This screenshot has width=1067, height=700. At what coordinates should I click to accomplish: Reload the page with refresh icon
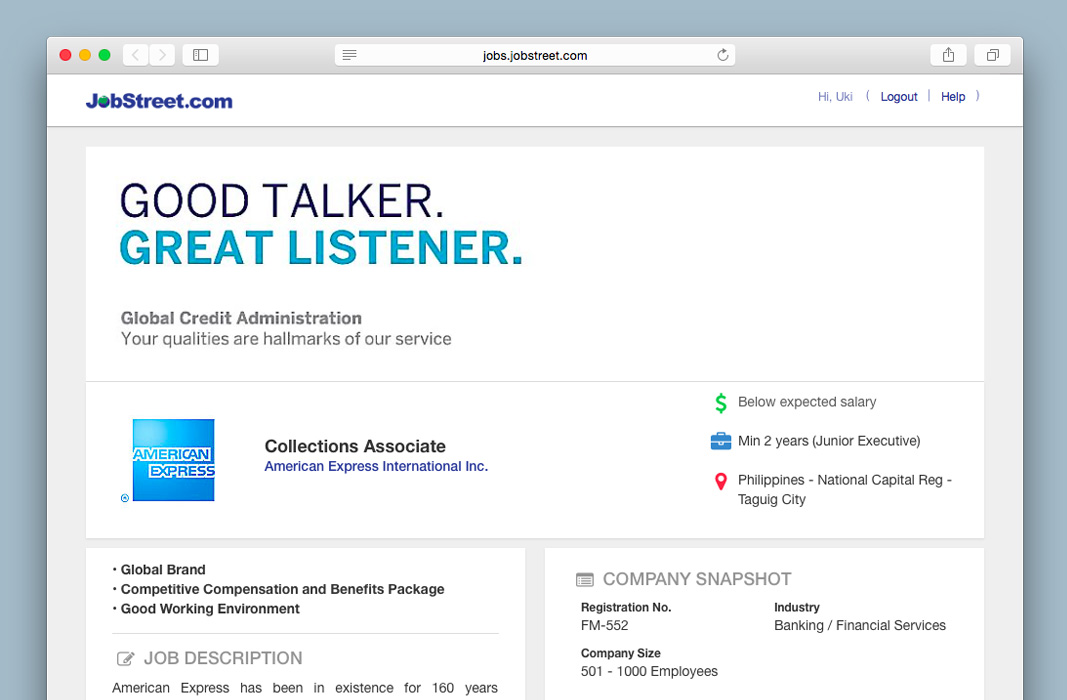click(x=723, y=55)
